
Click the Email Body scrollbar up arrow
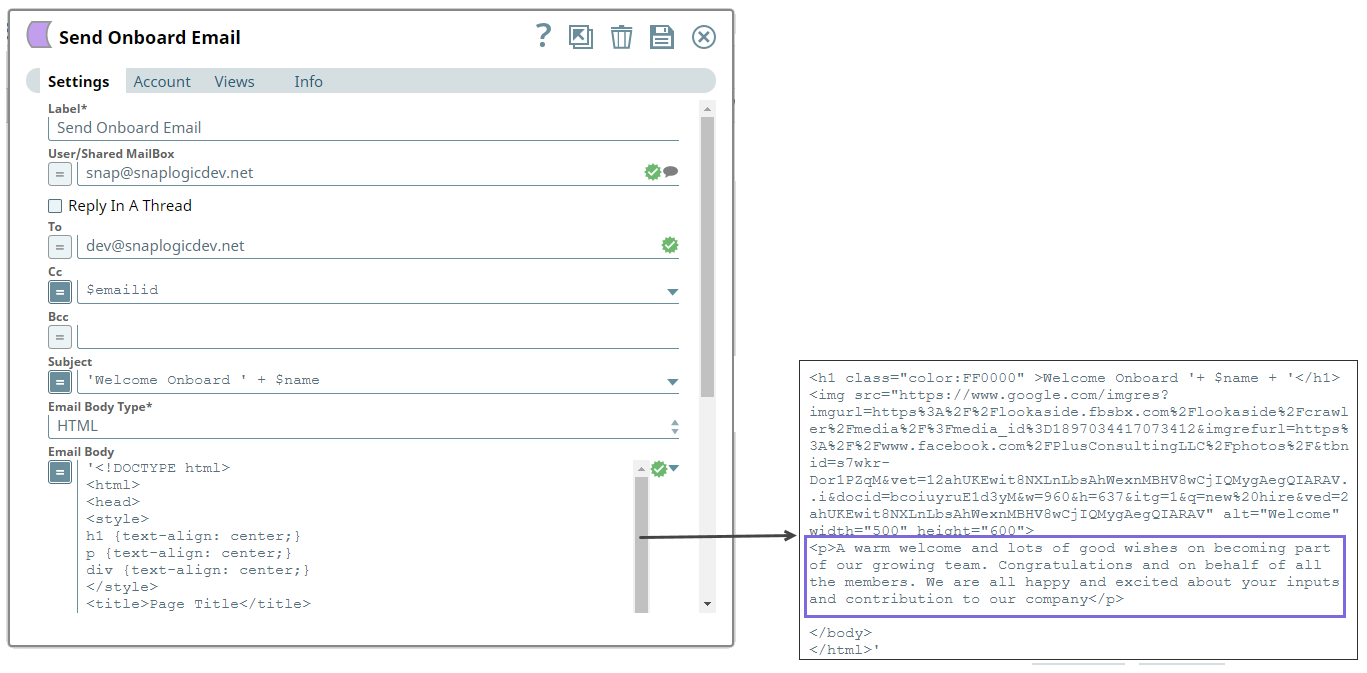pos(642,467)
